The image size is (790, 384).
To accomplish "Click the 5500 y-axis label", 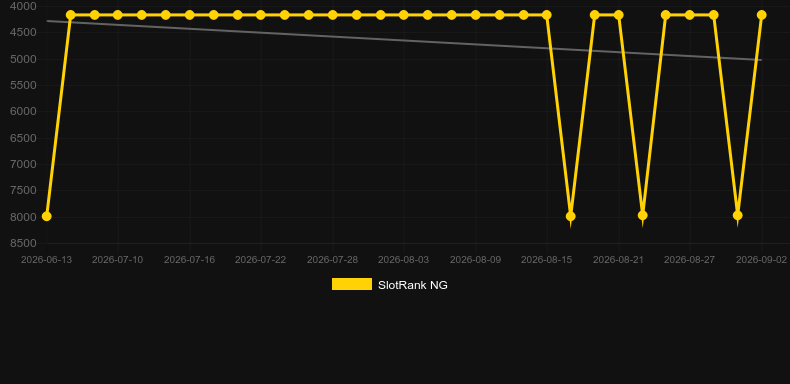I will pyautogui.click(x=23, y=85).
